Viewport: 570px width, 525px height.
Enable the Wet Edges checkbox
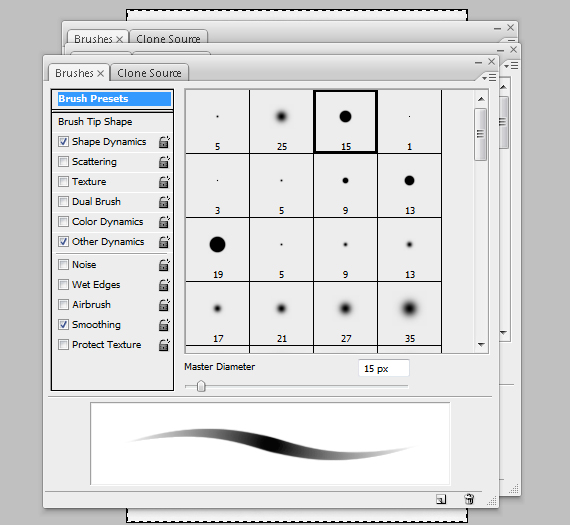[x=63, y=284]
